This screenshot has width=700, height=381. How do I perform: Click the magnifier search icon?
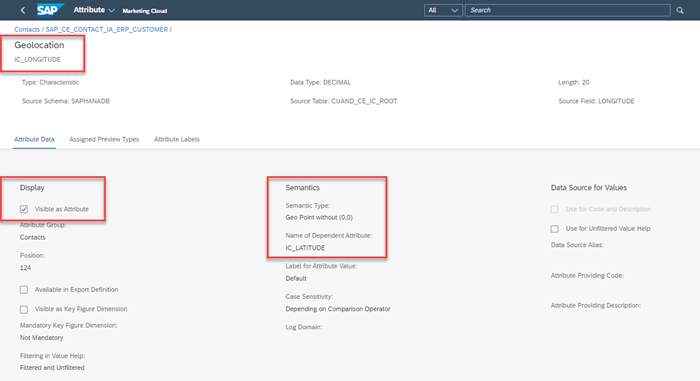click(679, 10)
